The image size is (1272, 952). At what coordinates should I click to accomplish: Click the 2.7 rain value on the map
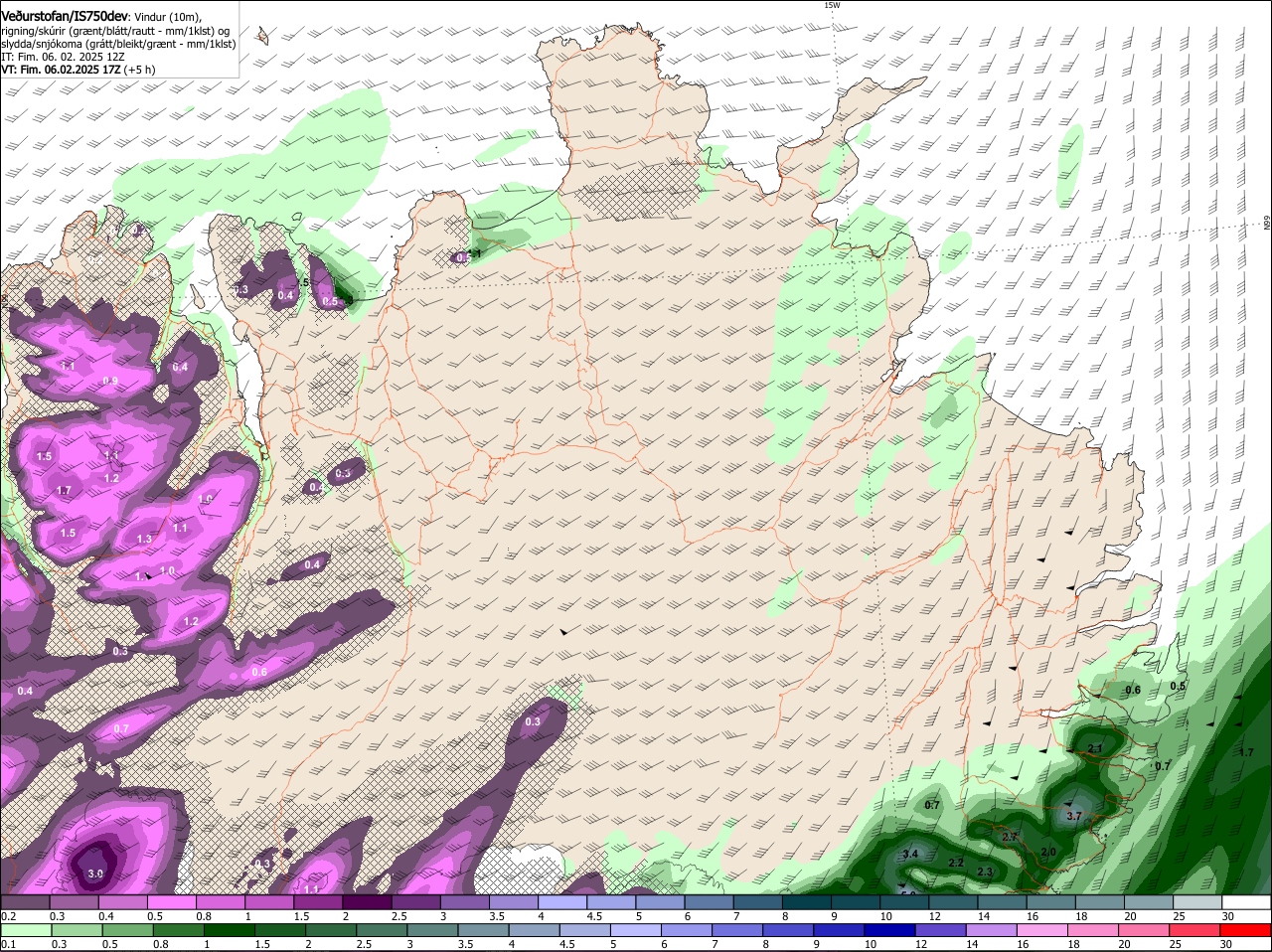(1010, 838)
